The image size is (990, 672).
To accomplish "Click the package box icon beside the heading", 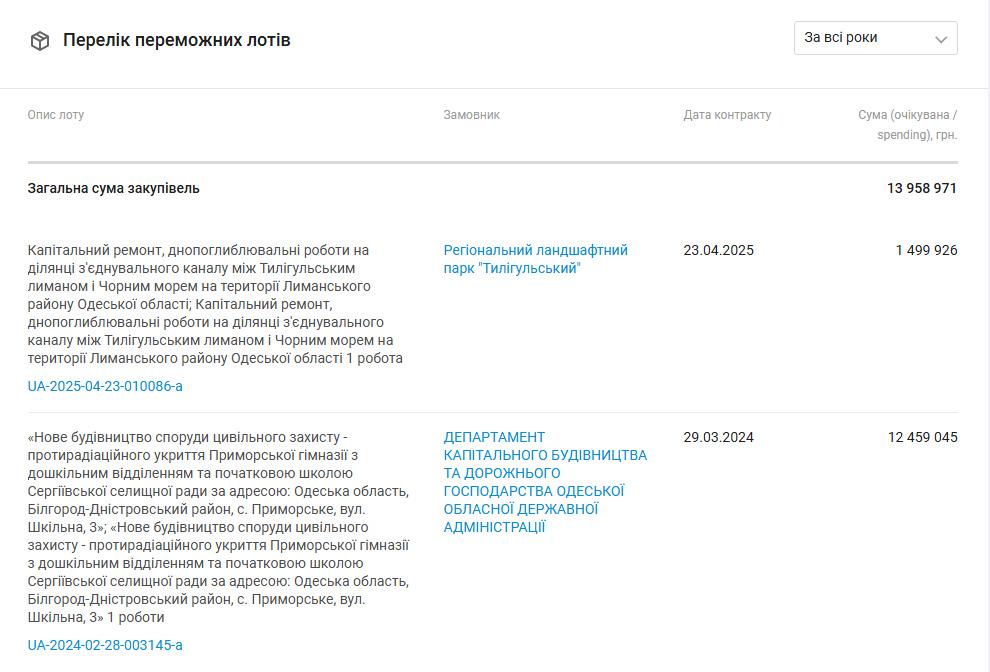I will pyautogui.click(x=40, y=40).
